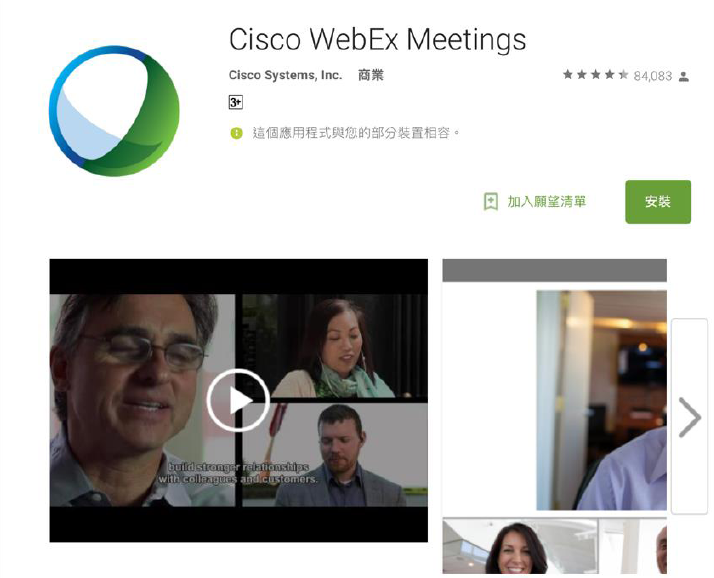Click the 安裝 install button
The image size is (714, 578).
click(x=658, y=202)
